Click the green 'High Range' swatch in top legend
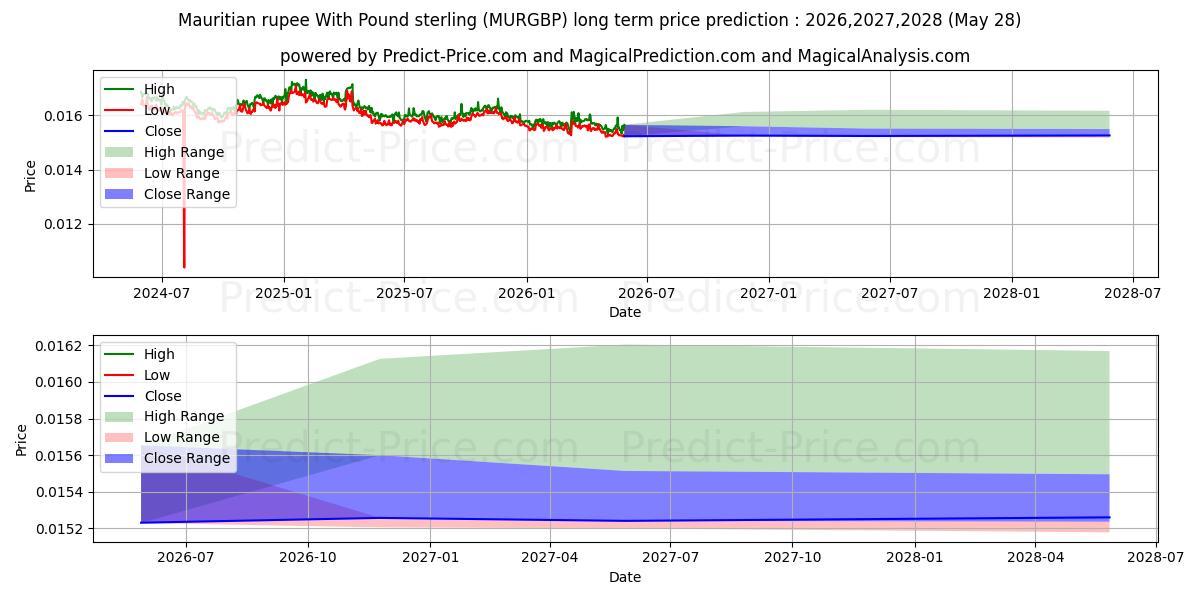1200x600 pixels. 120,152
